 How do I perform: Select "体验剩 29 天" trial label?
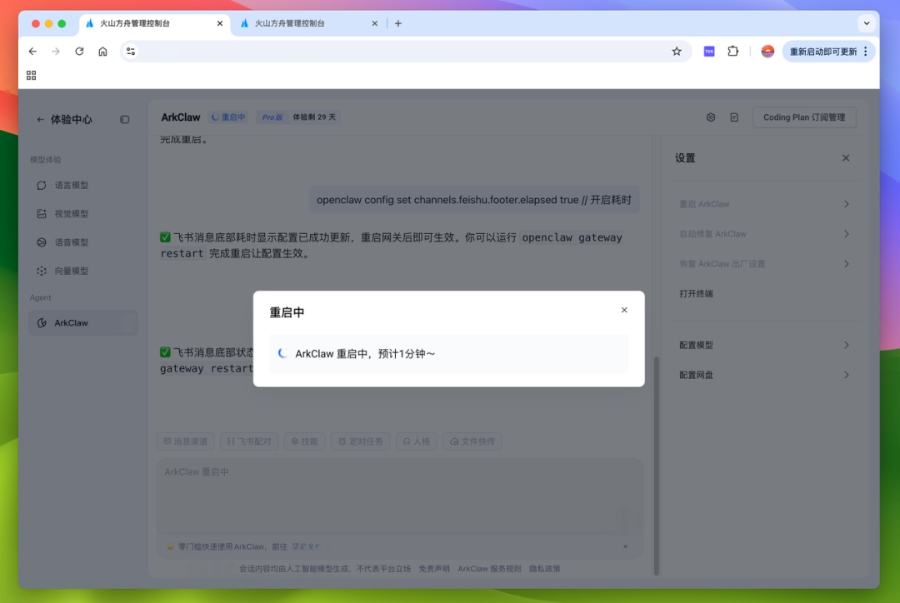[x=315, y=117]
